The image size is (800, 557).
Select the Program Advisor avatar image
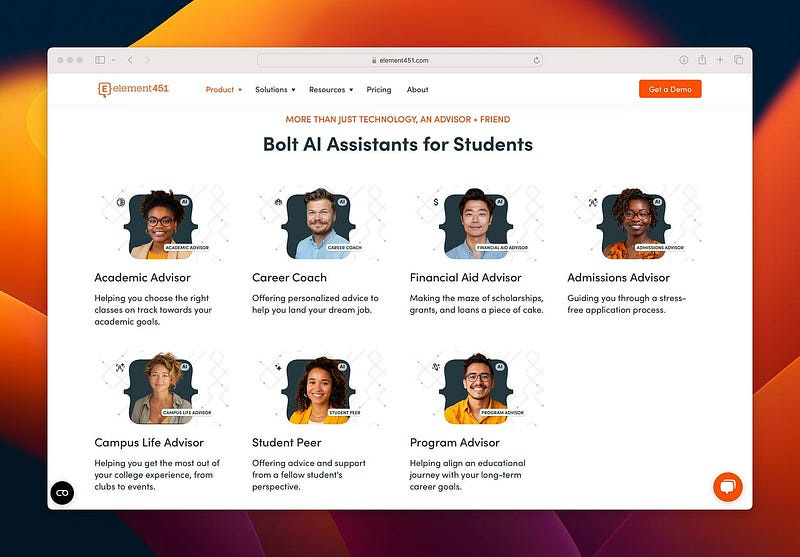(x=476, y=389)
